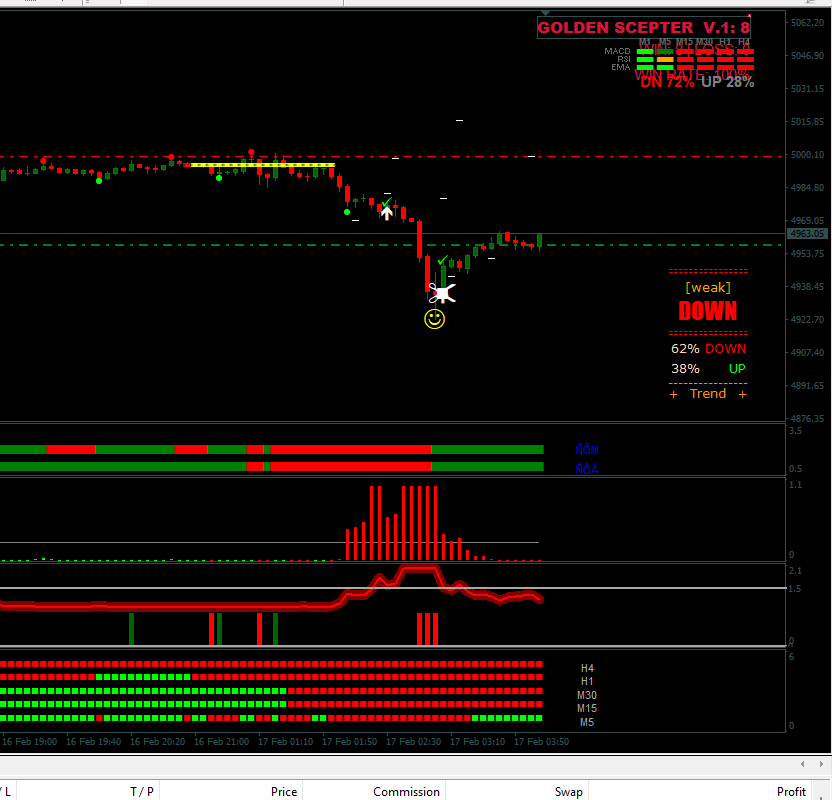The width and height of the screenshot is (832, 800).
Task: Click the Golden Scepter V.1 title label
Action: (643, 28)
